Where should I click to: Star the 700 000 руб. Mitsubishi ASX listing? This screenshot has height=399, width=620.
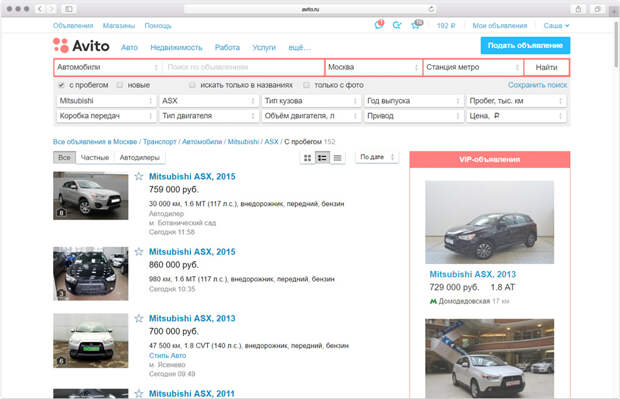point(139,318)
